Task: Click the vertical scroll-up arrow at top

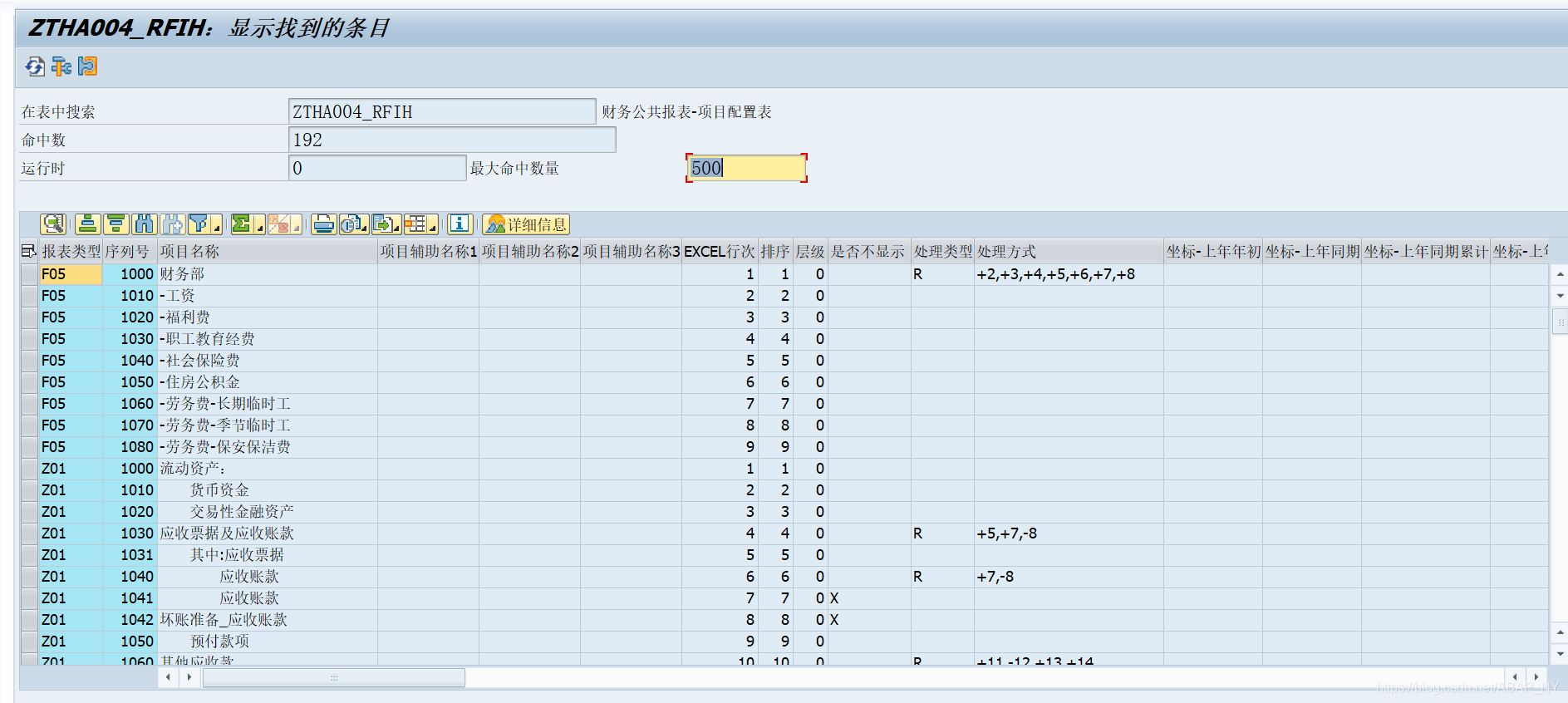Action: click(x=1560, y=273)
